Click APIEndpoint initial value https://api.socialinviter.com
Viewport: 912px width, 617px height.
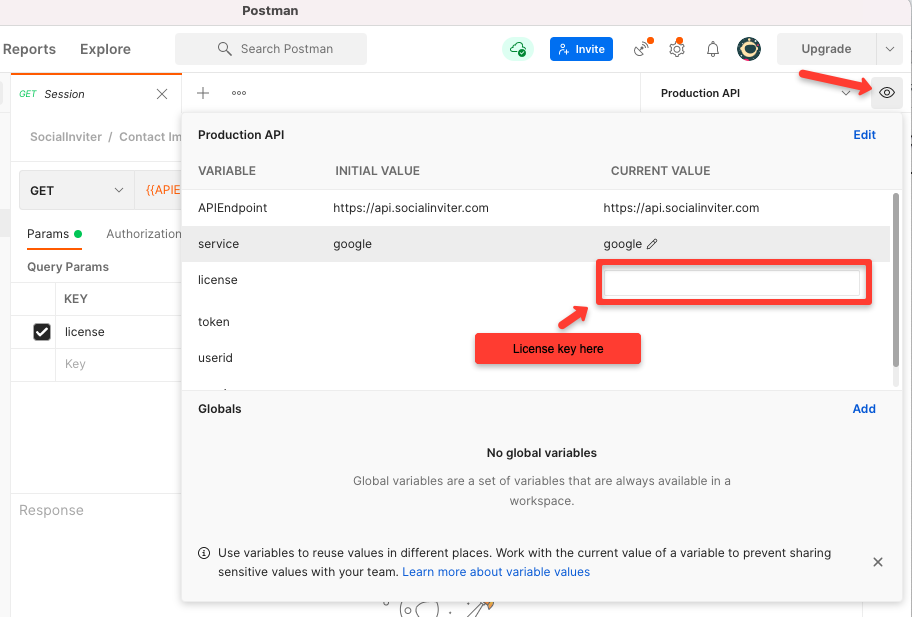click(411, 208)
